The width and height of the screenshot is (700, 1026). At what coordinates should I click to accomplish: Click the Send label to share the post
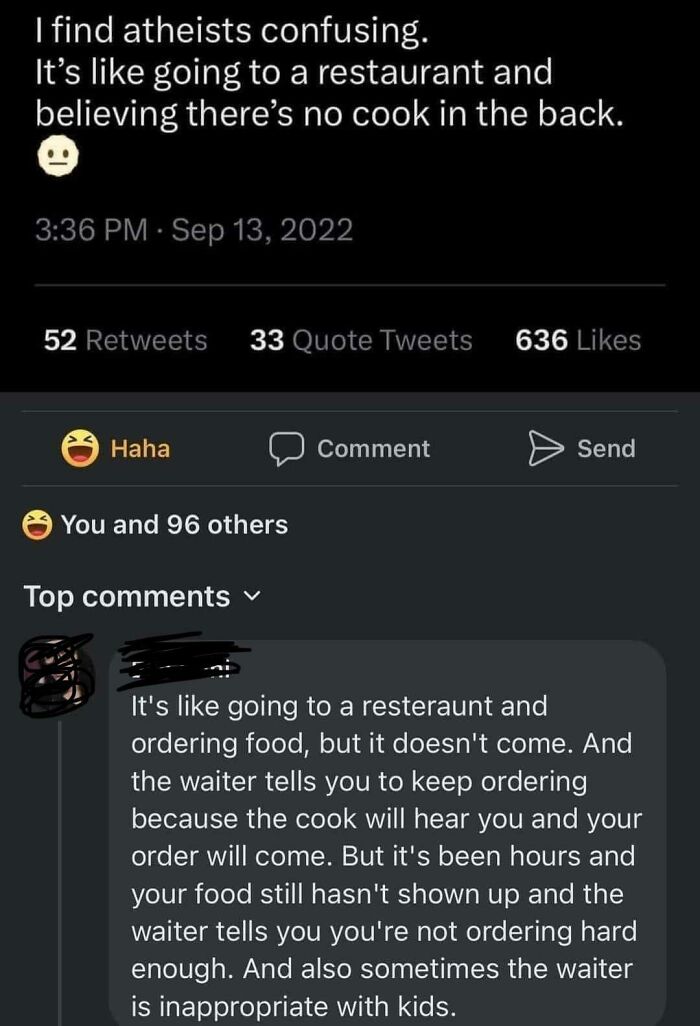[x=605, y=448]
